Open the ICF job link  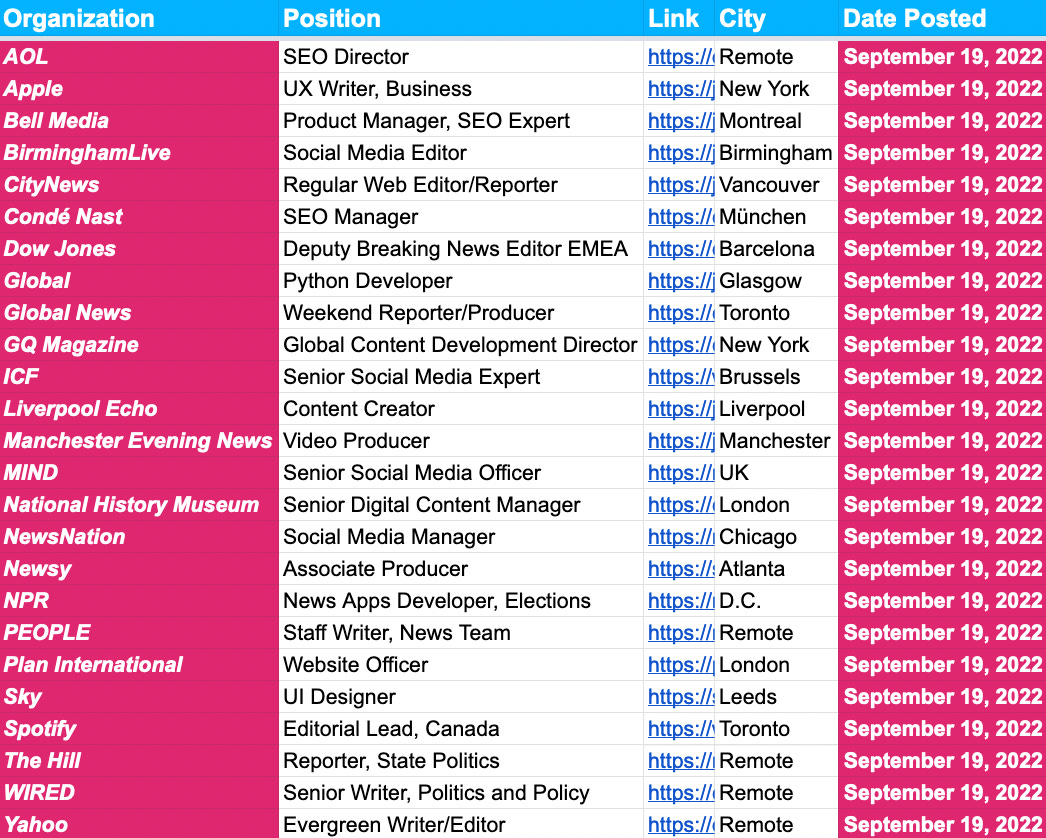pyautogui.click(x=680, y=377)
